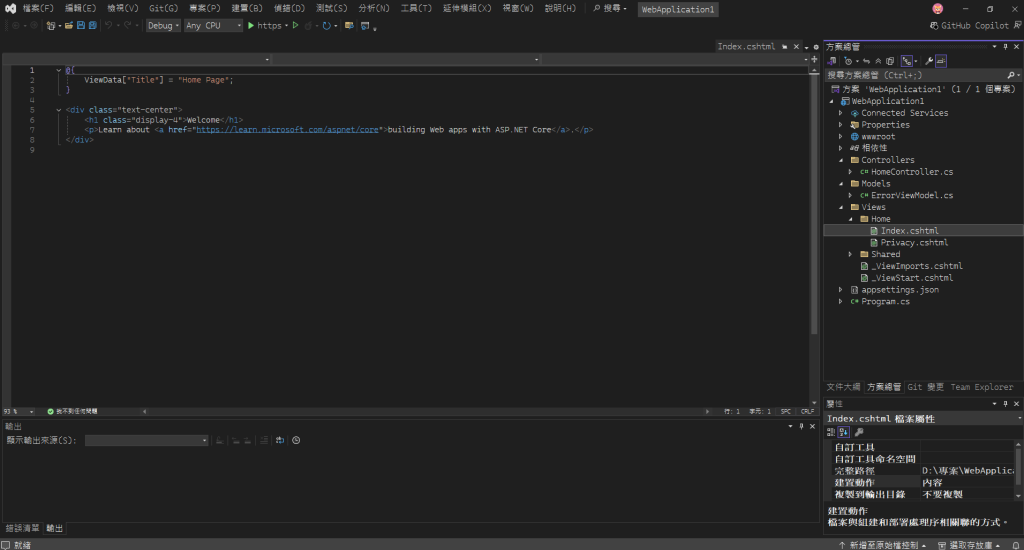Switch to the Git 變更 tab
Image resolution: width=1024 pixels, height=550 pixels.
click(x=925, y=387)
